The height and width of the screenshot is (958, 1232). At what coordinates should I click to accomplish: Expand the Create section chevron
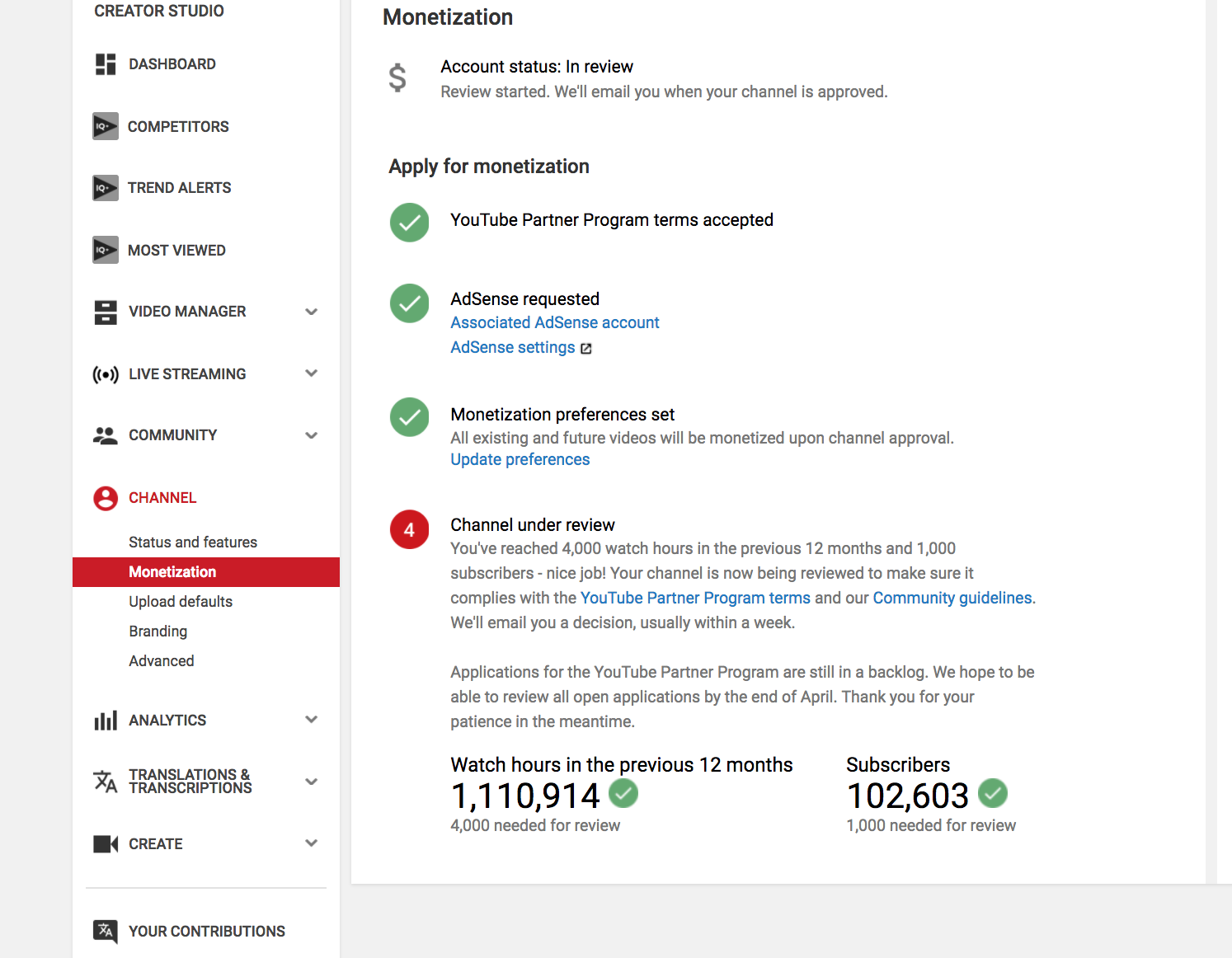(x=312, y=843)
